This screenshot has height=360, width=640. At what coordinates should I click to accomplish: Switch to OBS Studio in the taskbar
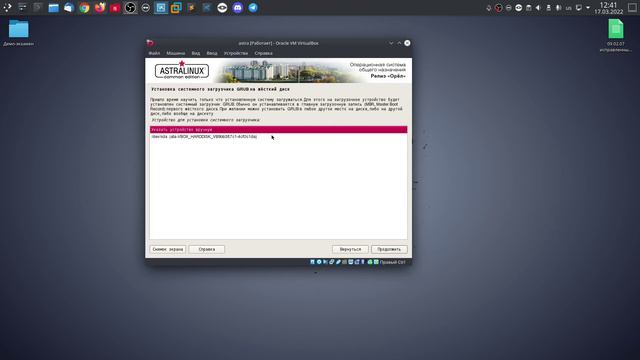click(130, 8)
